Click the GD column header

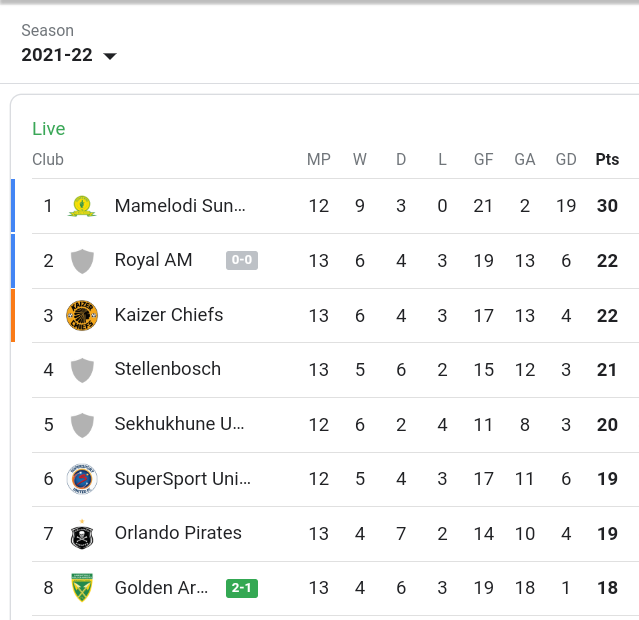click(566, 159)
